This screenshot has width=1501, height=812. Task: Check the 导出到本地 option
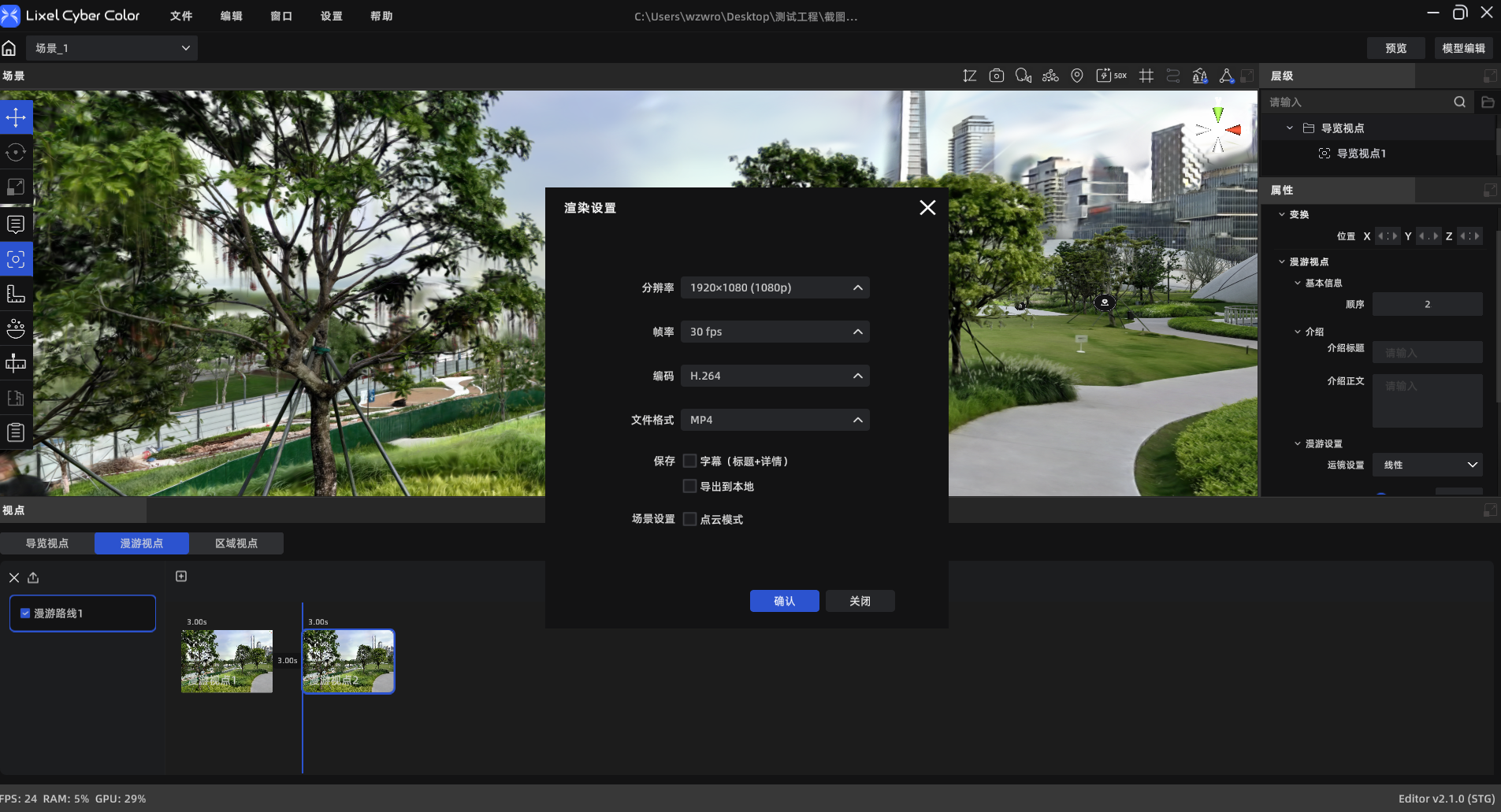(689, 486)
